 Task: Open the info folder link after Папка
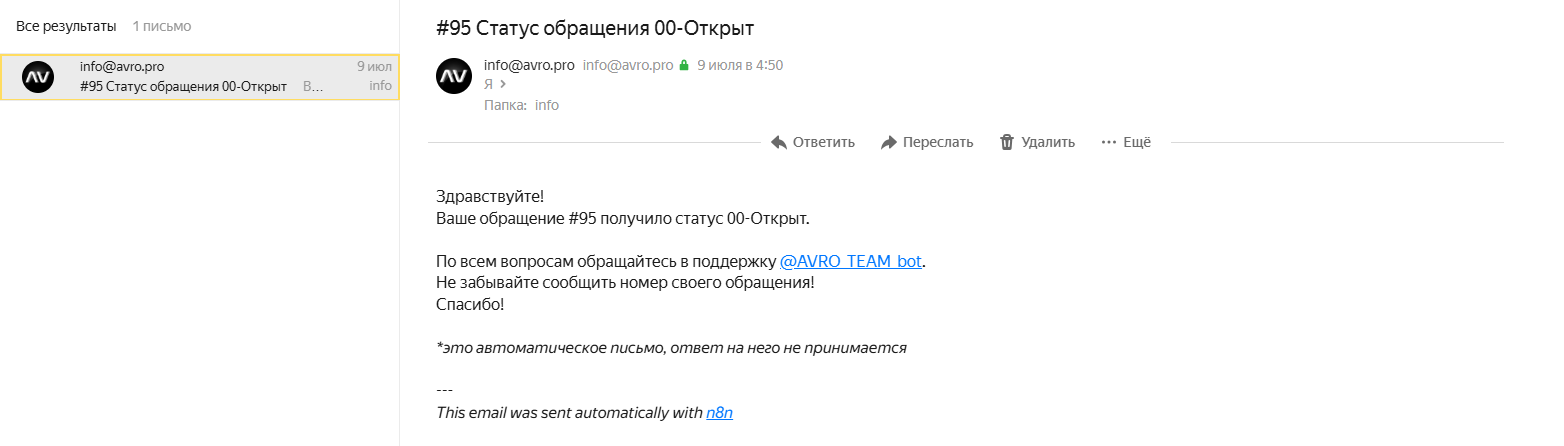[x=547, y=105]
